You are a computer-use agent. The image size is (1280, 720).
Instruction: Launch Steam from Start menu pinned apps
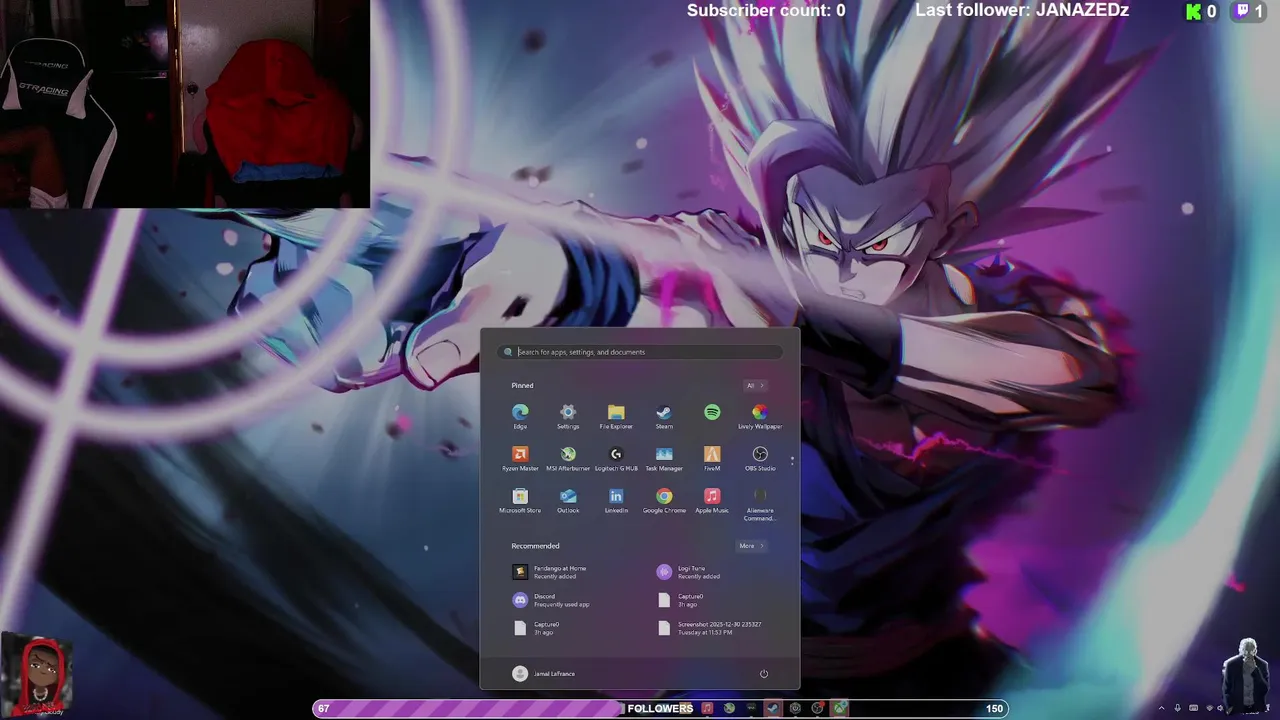point(664,416)
